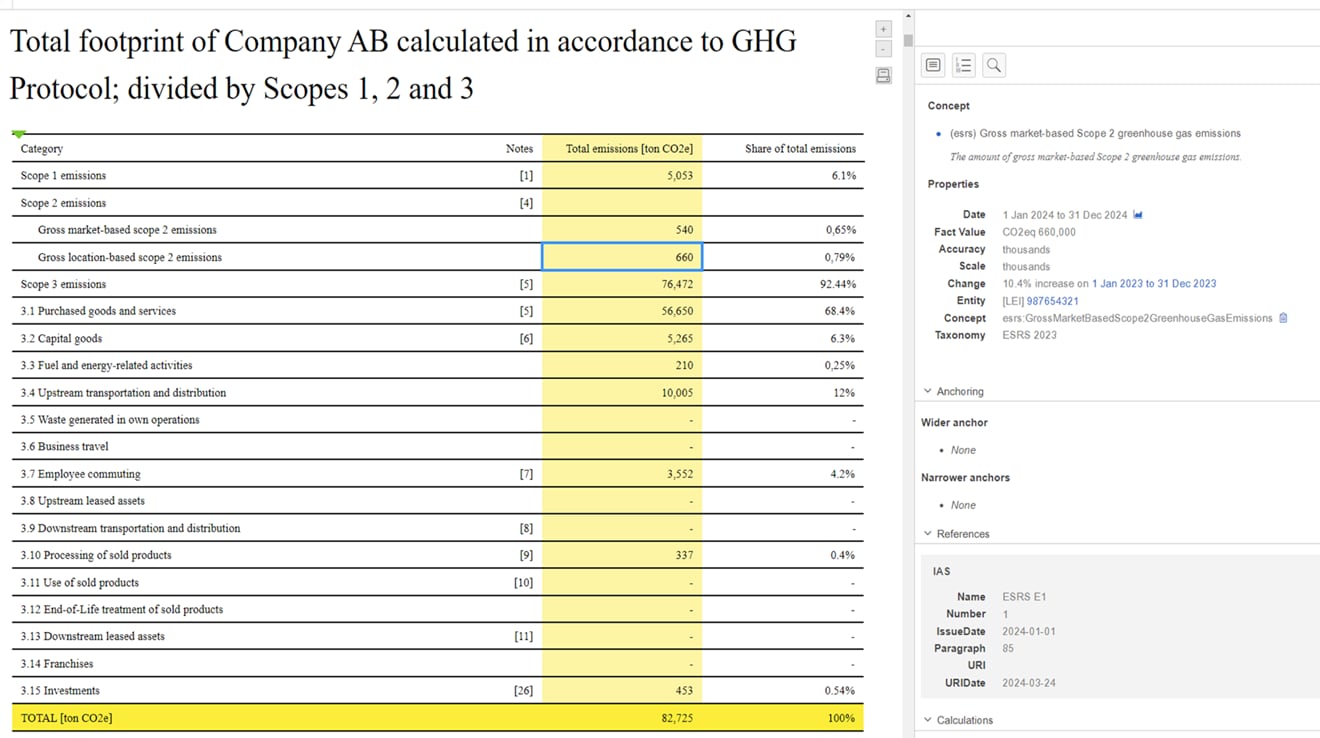Click the copy icon beside the concept name
Viewport: 1320px width, 738px height.
pyautogui.click(x=1283, y=318)
